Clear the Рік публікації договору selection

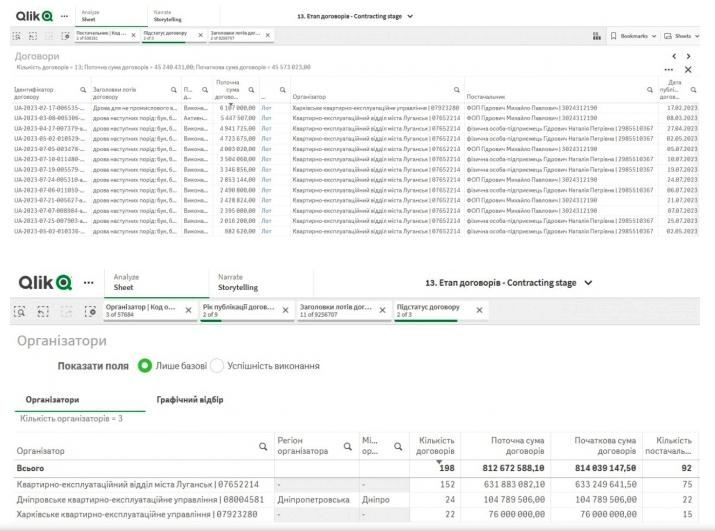pyautogui.click(x=285, y=310)
